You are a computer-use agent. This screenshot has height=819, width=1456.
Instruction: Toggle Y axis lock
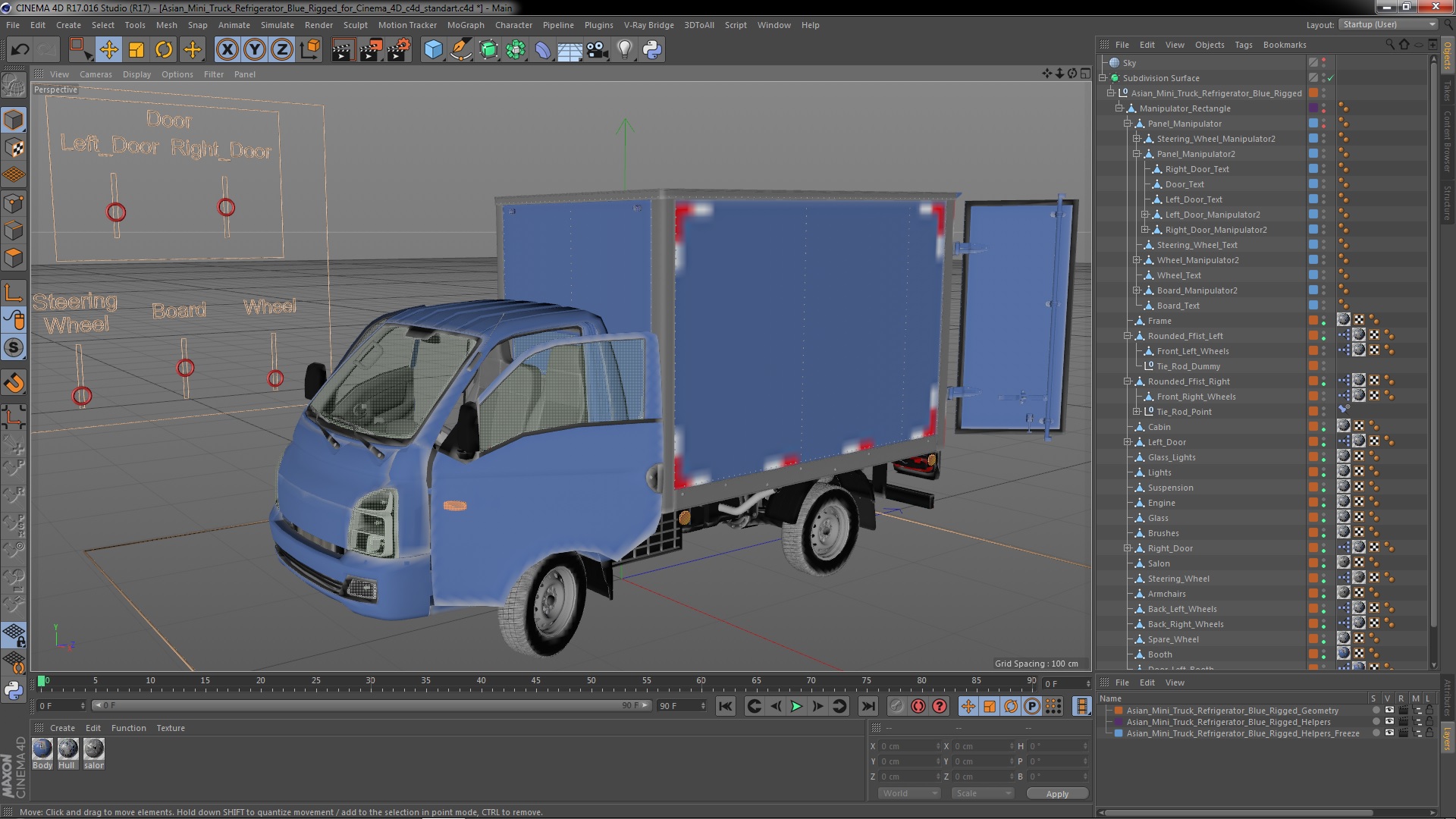(x=255, y=50)
